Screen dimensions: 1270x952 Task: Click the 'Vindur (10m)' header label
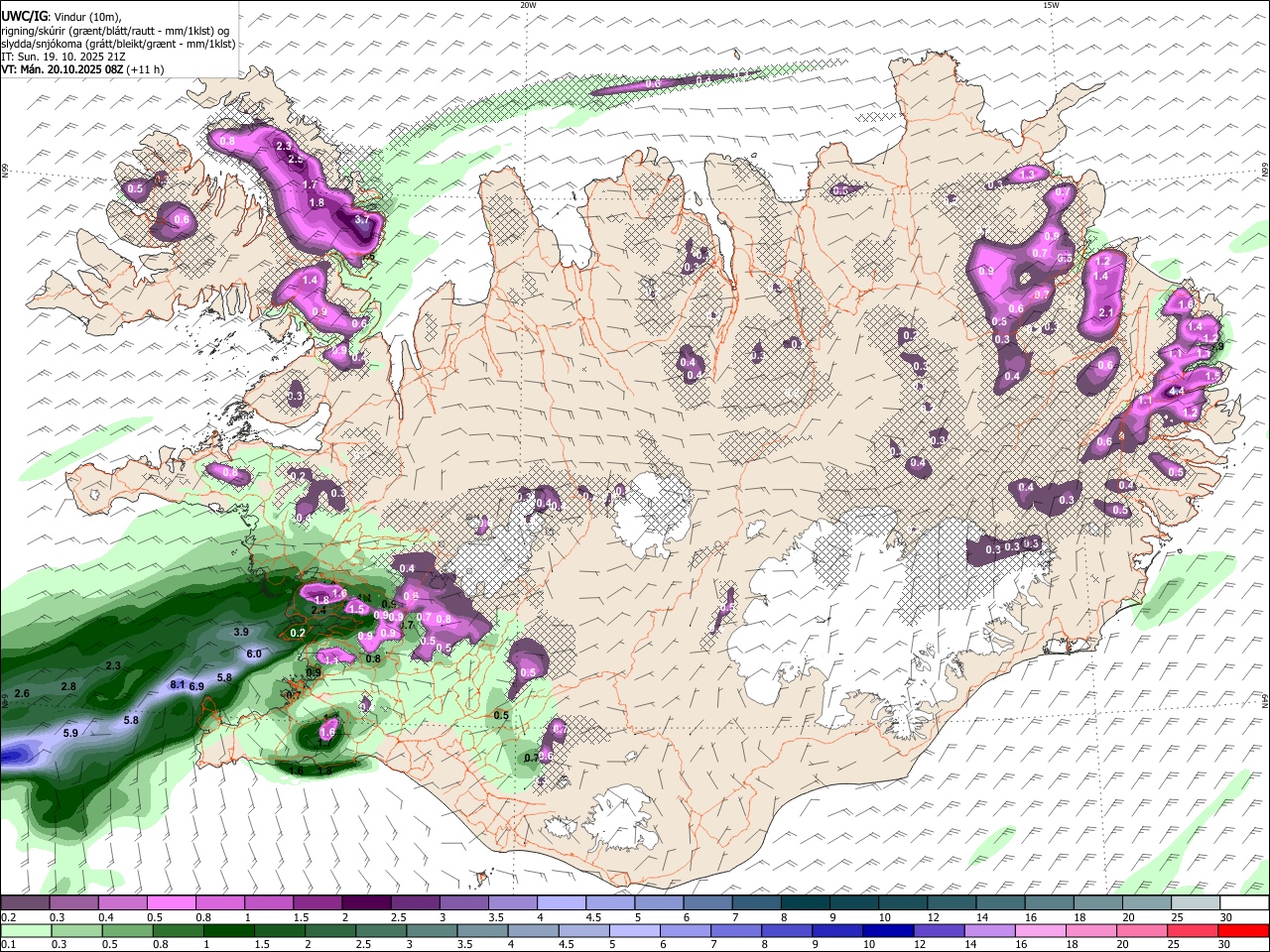pyautogui.click(x=88, y=17)
